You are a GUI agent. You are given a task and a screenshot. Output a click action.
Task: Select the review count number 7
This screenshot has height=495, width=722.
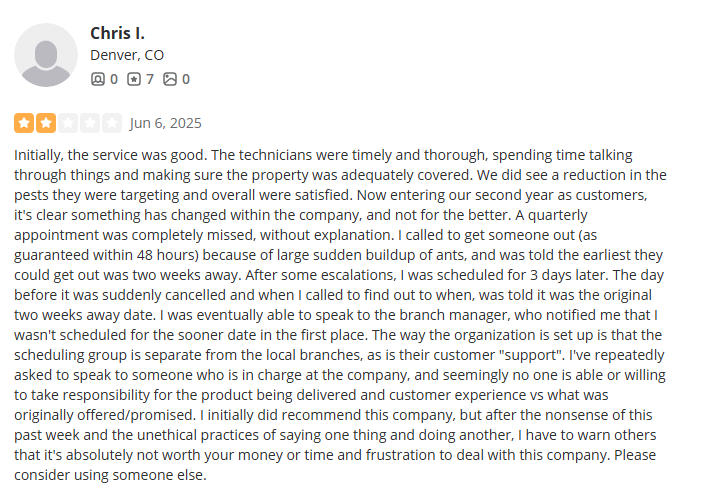coord(150,79)
